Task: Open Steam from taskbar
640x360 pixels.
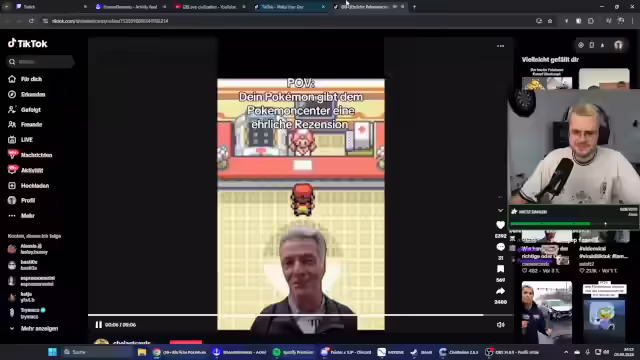Action: [421, 352]
